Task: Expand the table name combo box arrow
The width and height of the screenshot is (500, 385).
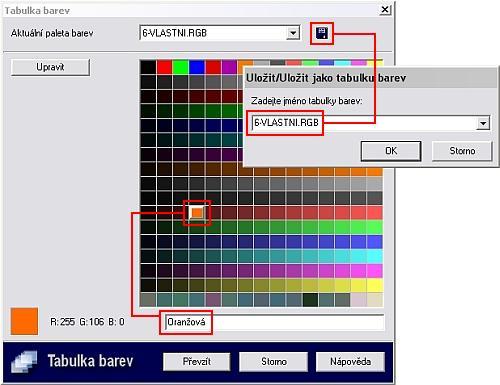Action: (x=483, y=123)
